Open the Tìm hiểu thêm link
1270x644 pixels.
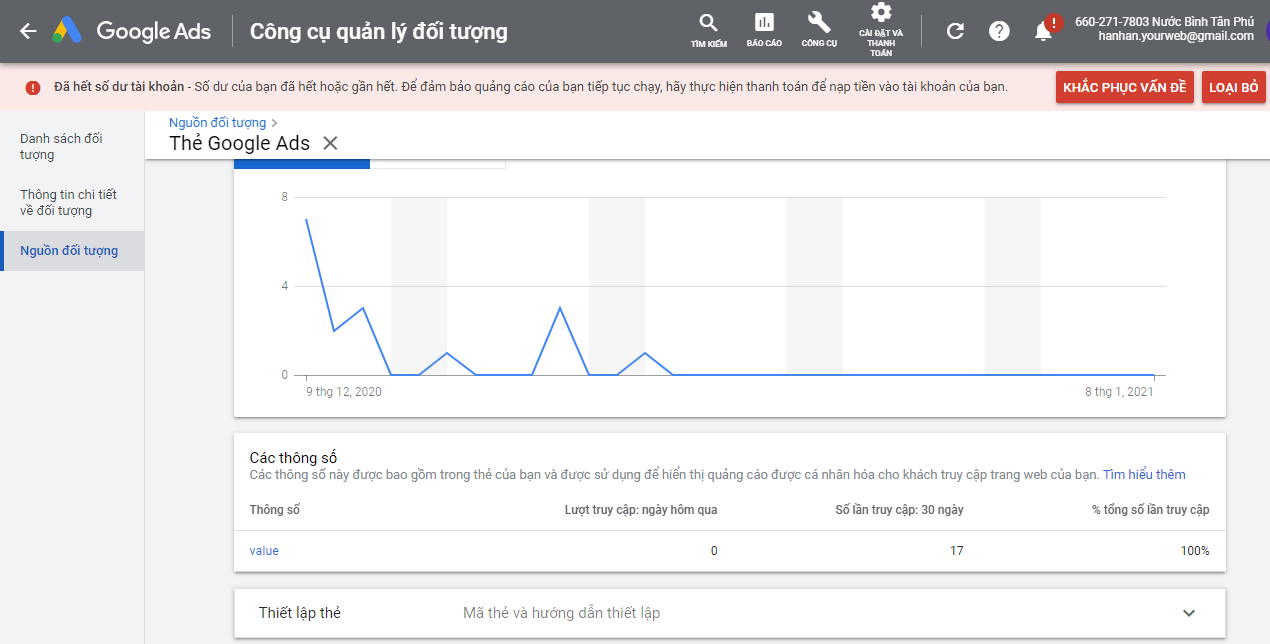coord(1144,474)
